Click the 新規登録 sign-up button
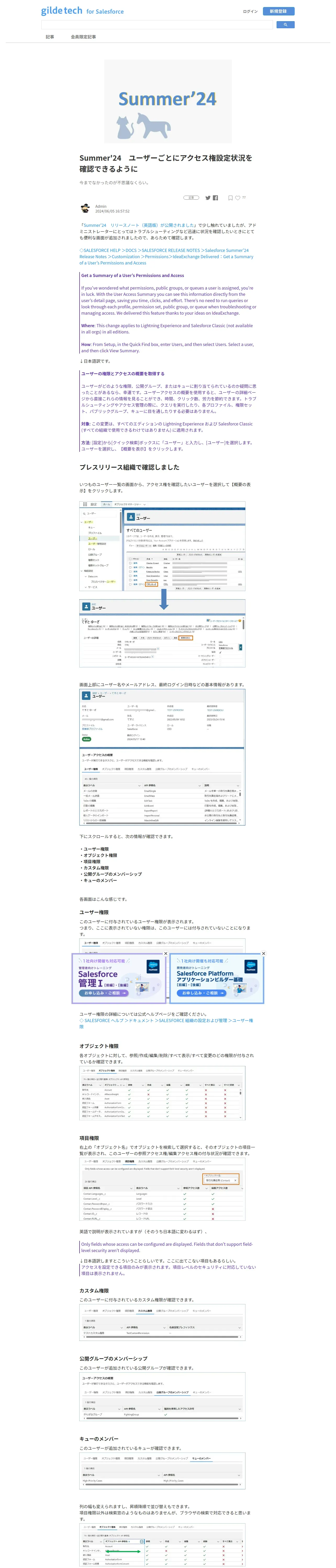336x1568 pixels. click(278, 11)
